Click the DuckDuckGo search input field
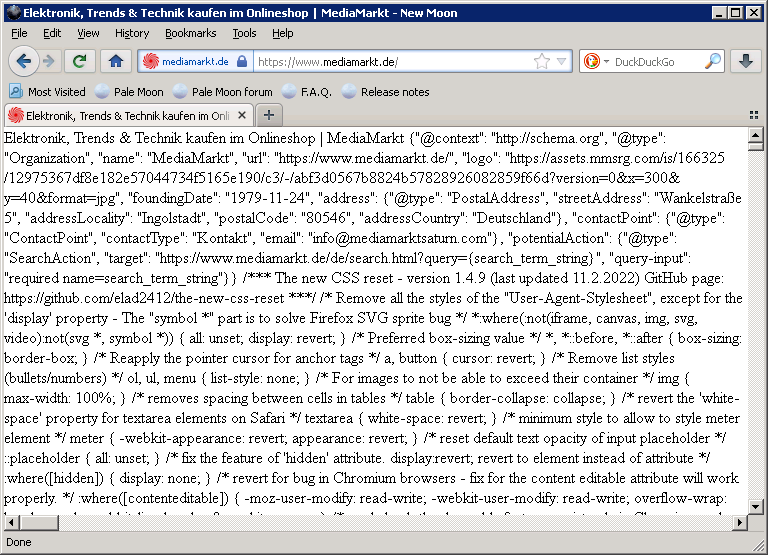Screen dimensions: 768x555 tap(656, 62)
